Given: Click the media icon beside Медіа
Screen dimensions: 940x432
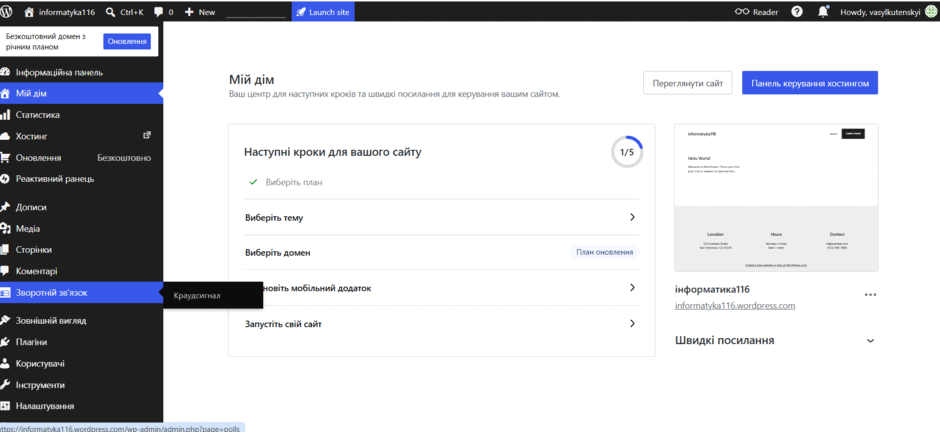Looking at the screenshot, I should (x=5, y=228).
